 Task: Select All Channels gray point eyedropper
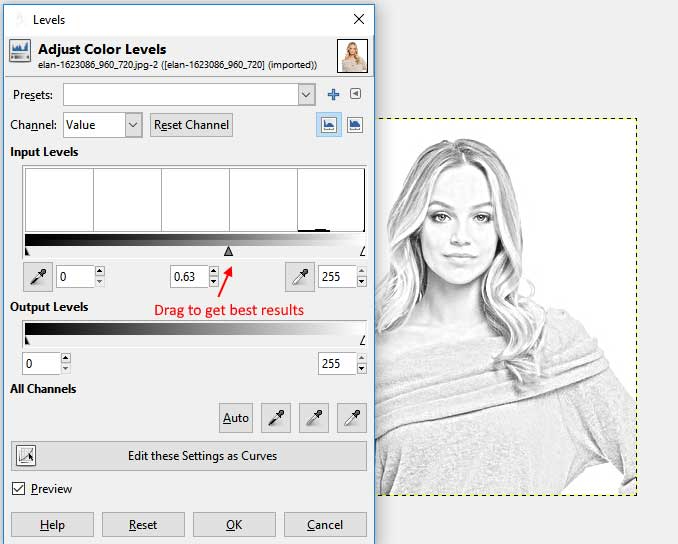click(x=314, y=418)
